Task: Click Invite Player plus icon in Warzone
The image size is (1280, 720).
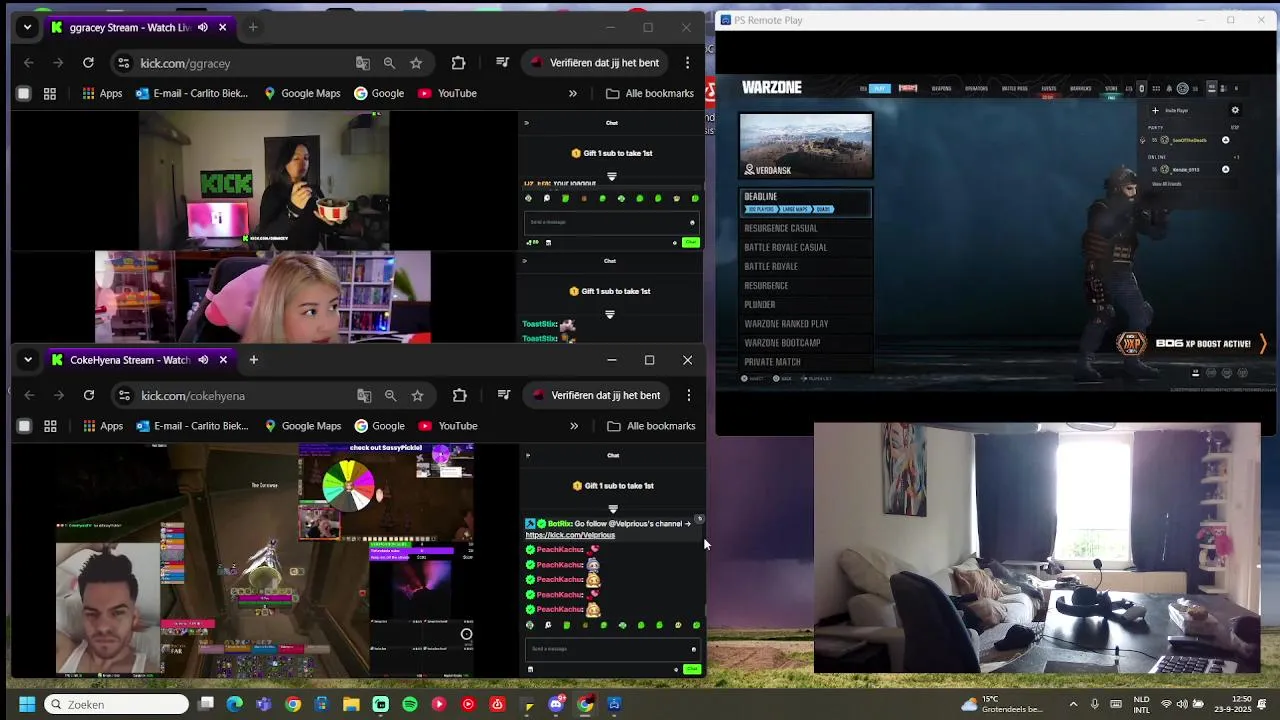Action: pyautogui.click(x=1155, y=111)
